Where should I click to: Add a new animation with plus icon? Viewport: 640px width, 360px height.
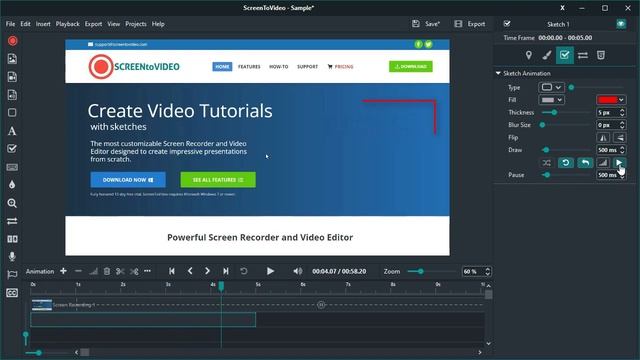pos(63,271)
